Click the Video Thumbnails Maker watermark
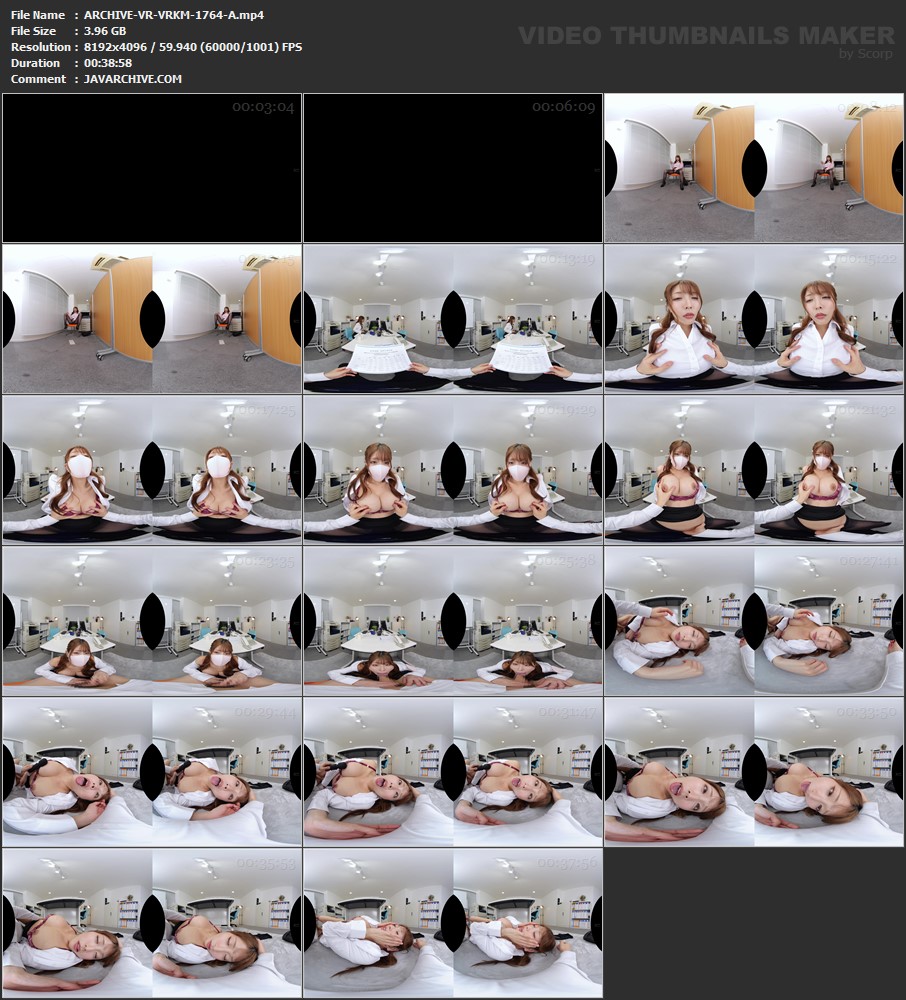The height and width of the screenshot is (1000, 906). pos(706,36)
